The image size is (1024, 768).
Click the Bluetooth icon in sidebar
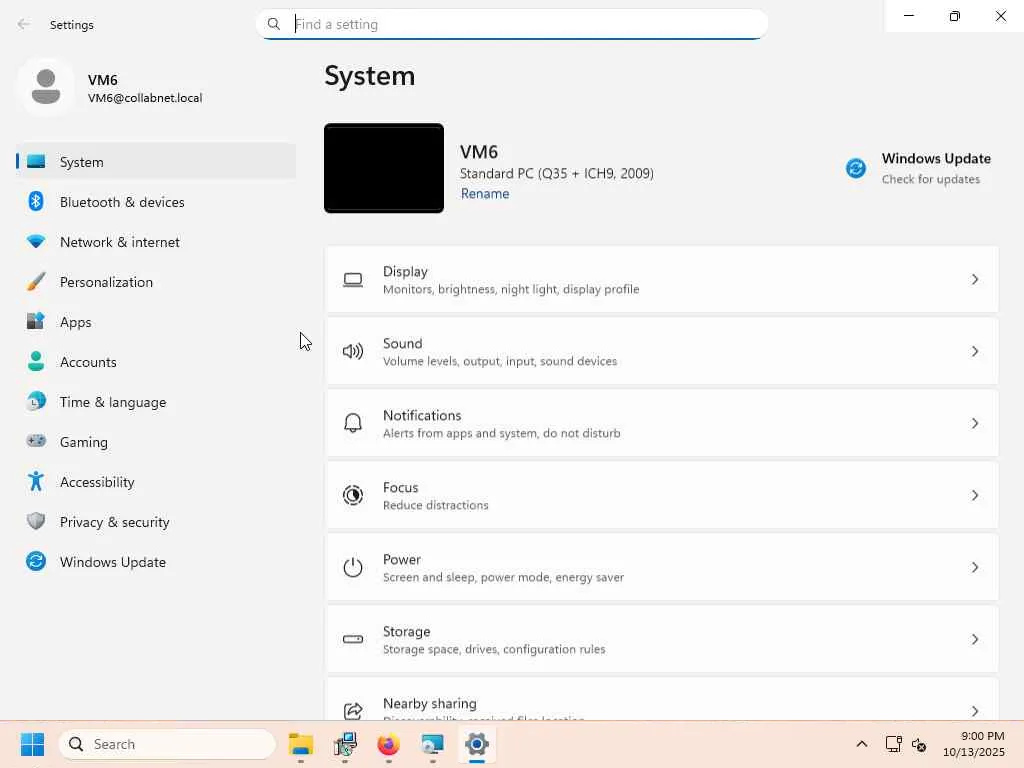click(x=36, y=201)
